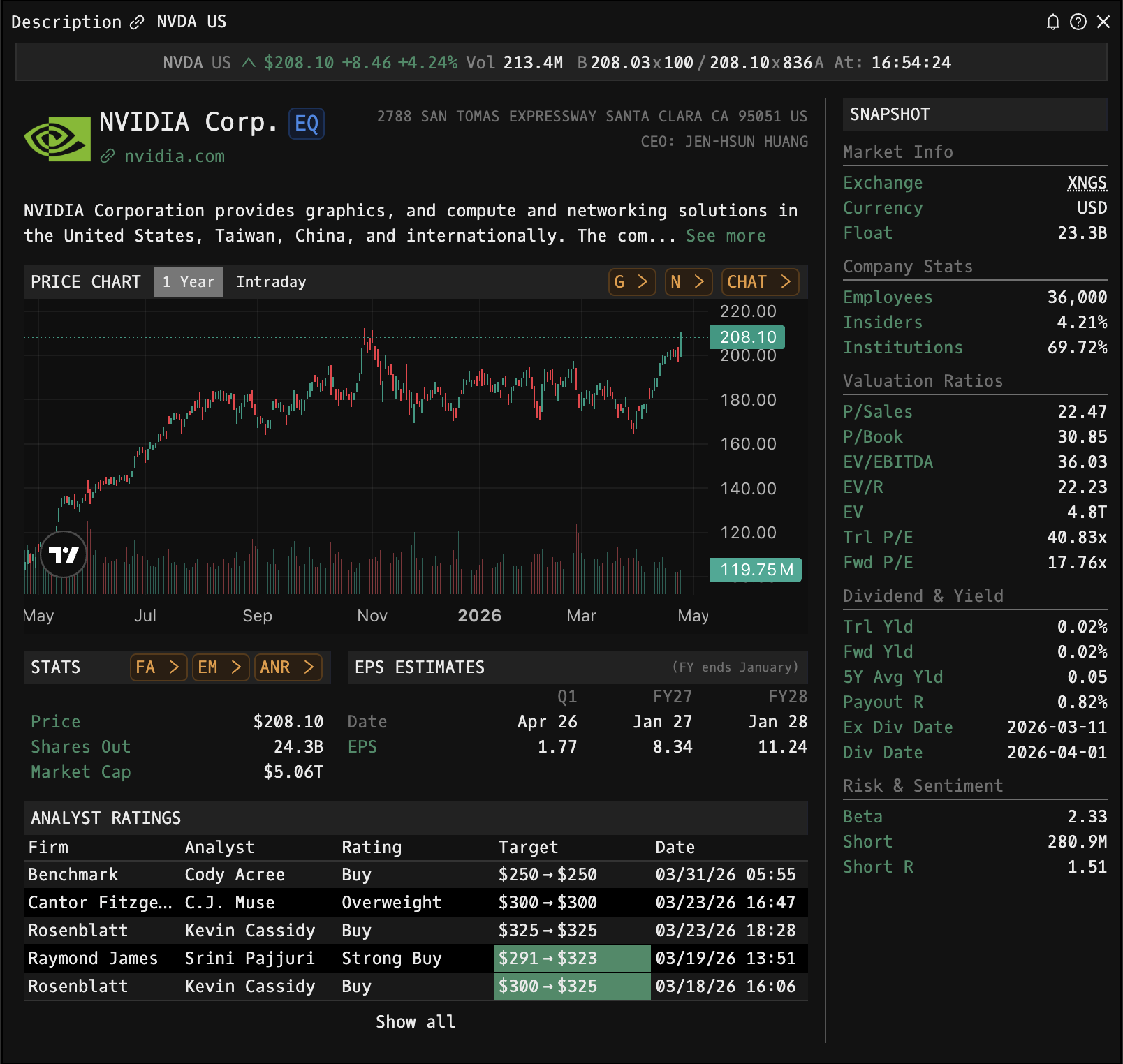
Task: Click the $5.06T Market Cap value
Action: (293, 772)
